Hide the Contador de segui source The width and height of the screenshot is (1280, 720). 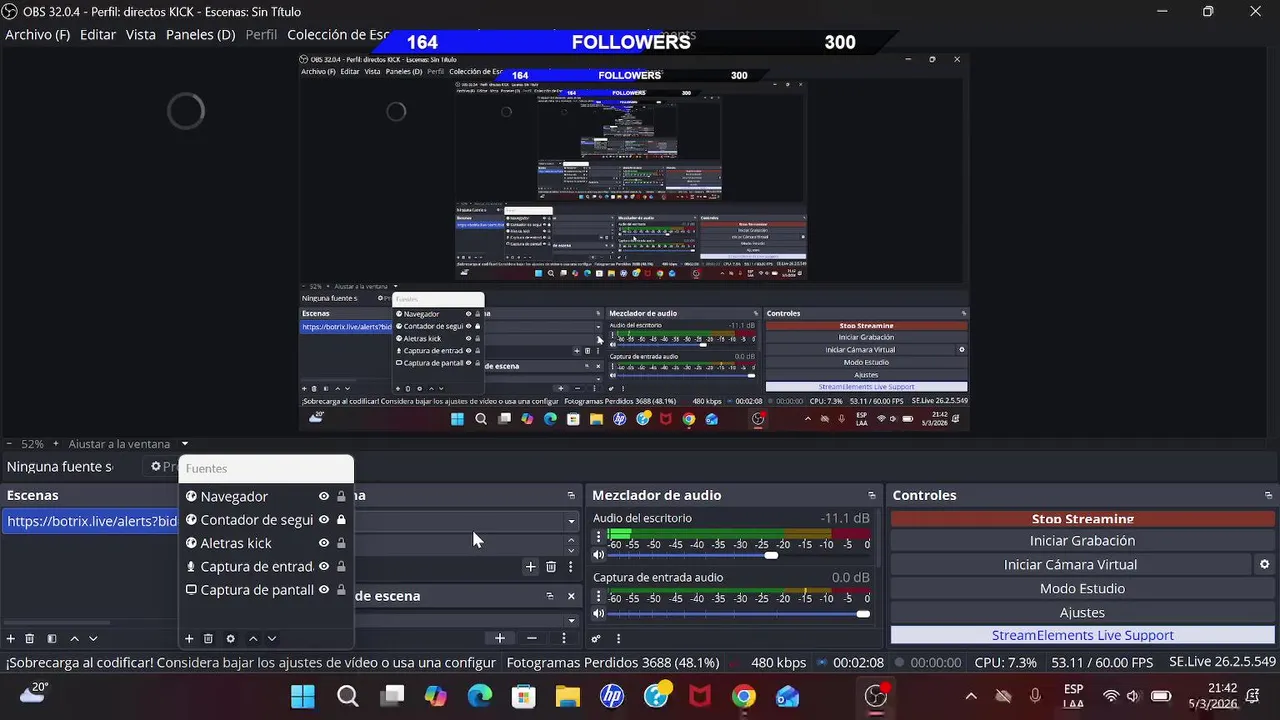point(324,520)
